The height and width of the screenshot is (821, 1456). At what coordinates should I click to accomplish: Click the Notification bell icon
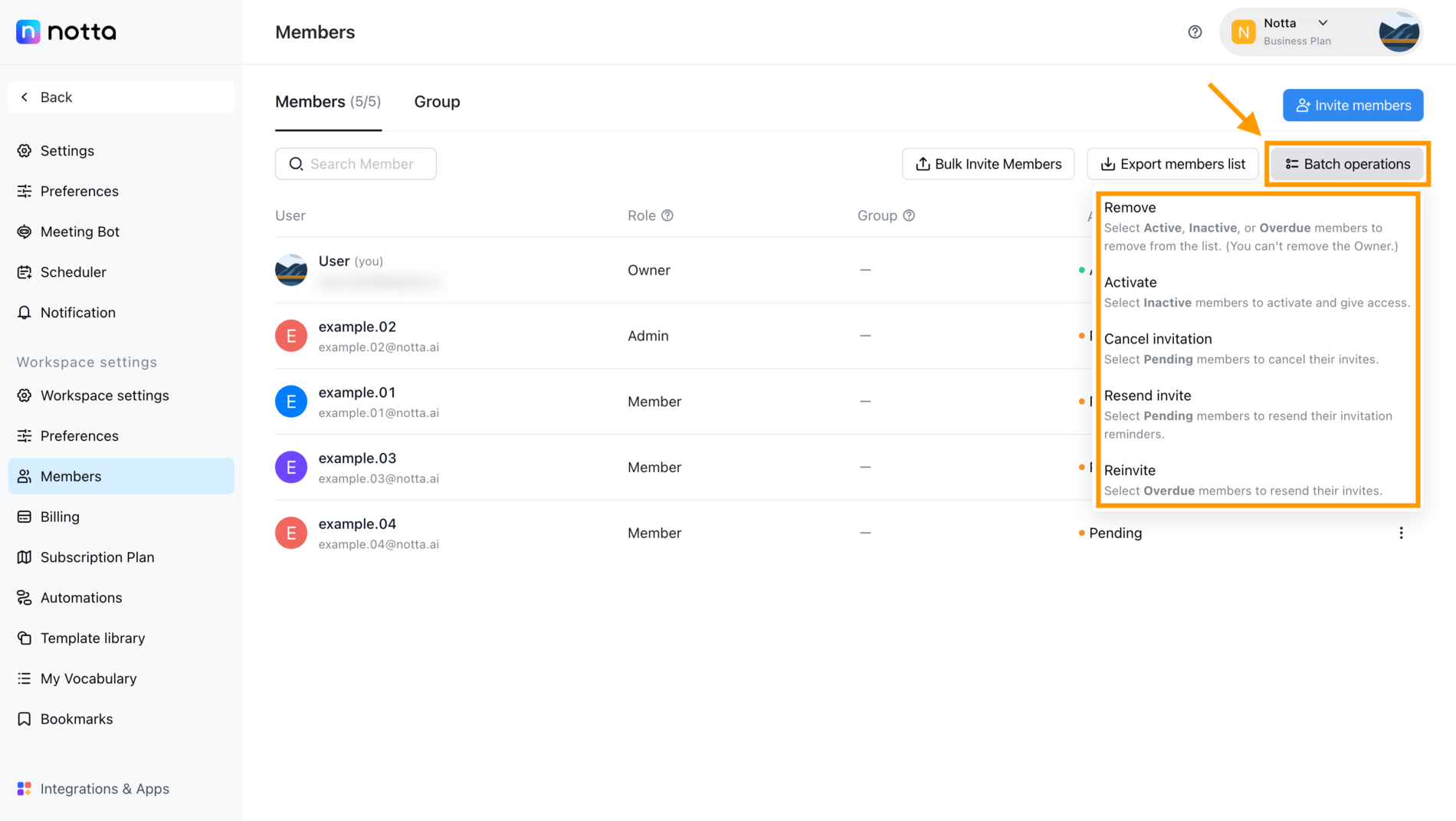point(25,313)
